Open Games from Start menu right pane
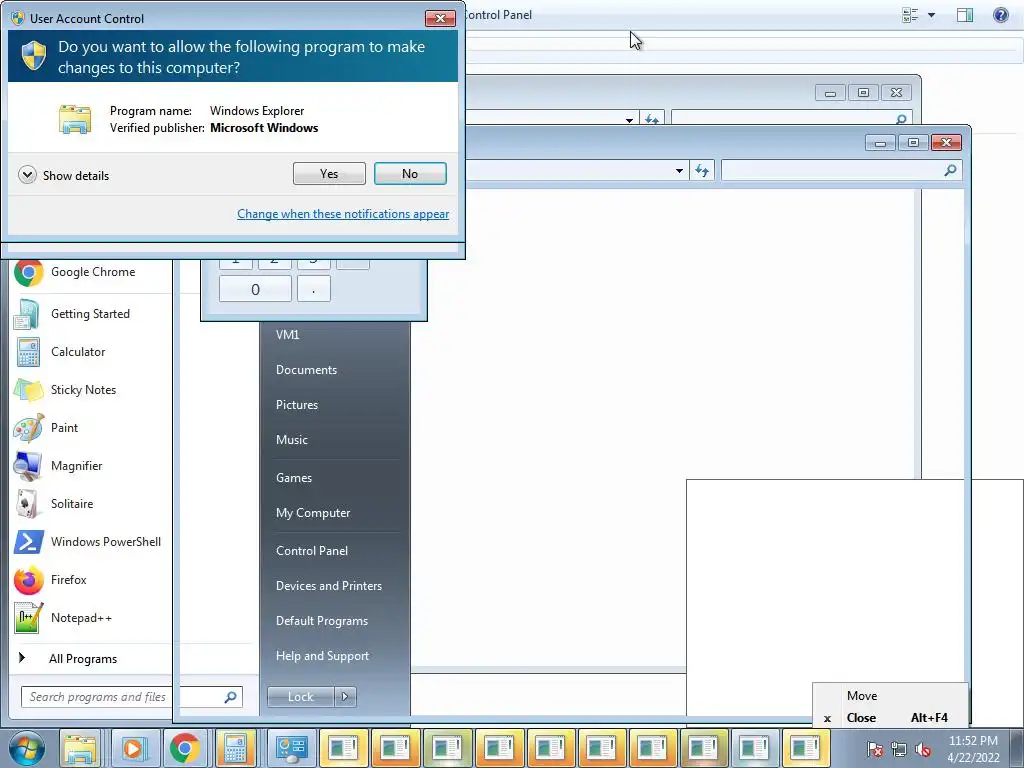Image resolution: width=1024 pixels, height=768 pixels. point(294,477)
